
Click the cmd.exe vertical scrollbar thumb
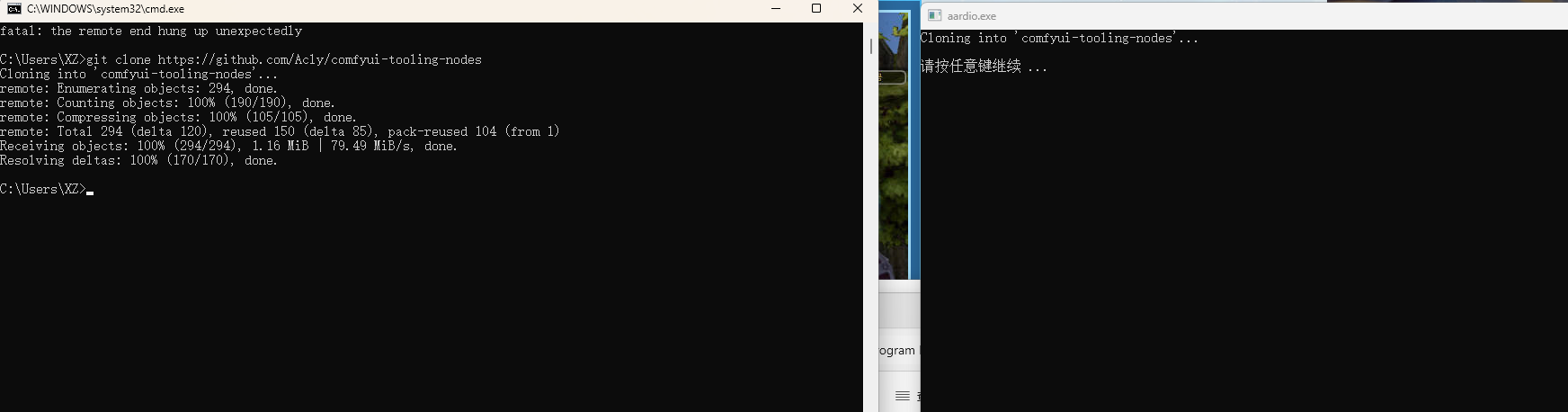tap(870, 46)
